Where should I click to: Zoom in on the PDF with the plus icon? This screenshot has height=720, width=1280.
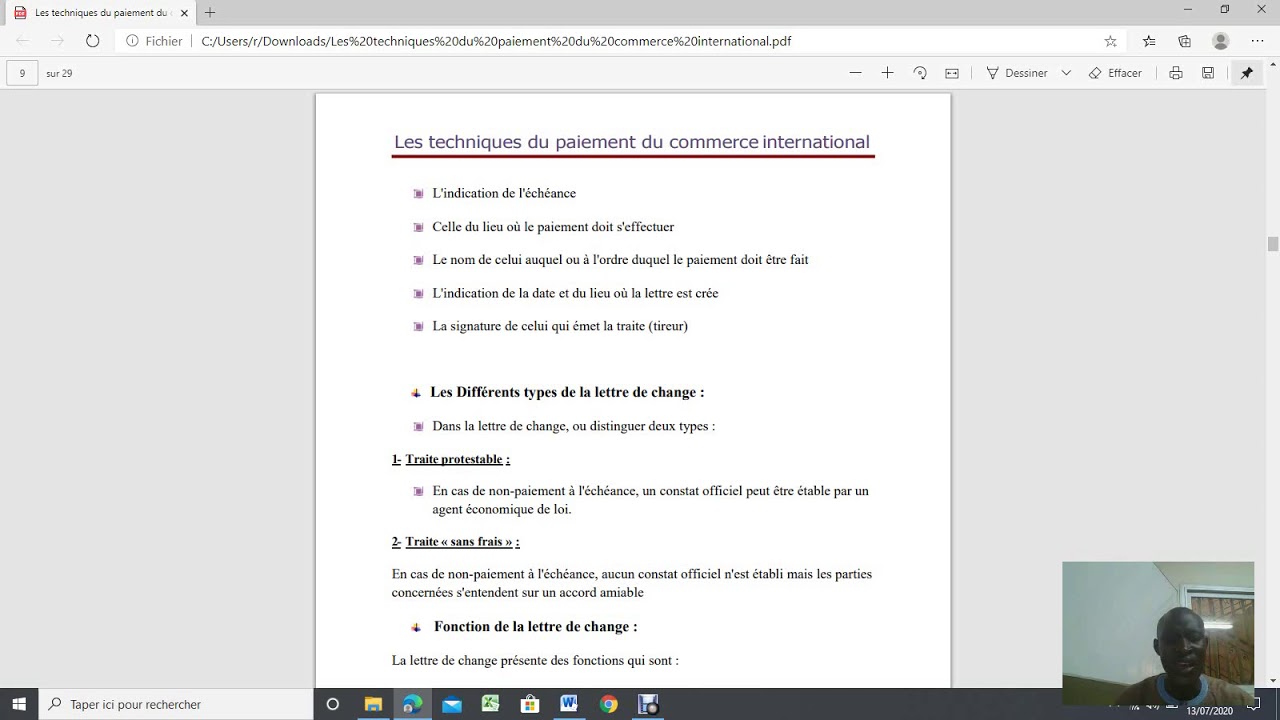pyautogui.click(x=887, y=73)
